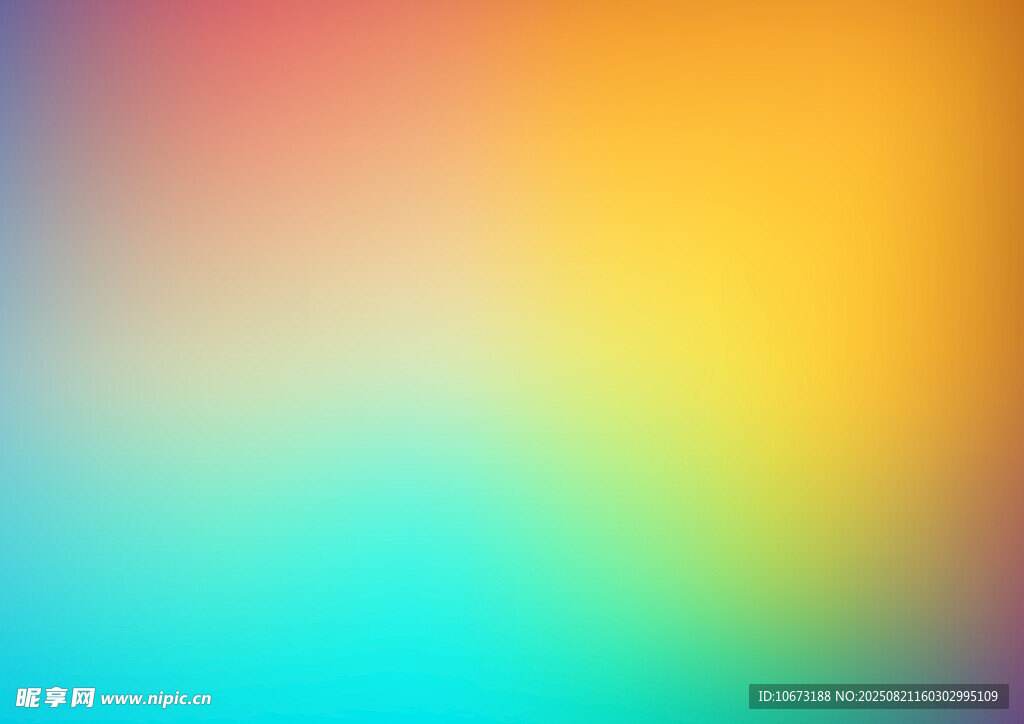
Task: Click the ID:10673188 label text
Action: tap(794, 696)
